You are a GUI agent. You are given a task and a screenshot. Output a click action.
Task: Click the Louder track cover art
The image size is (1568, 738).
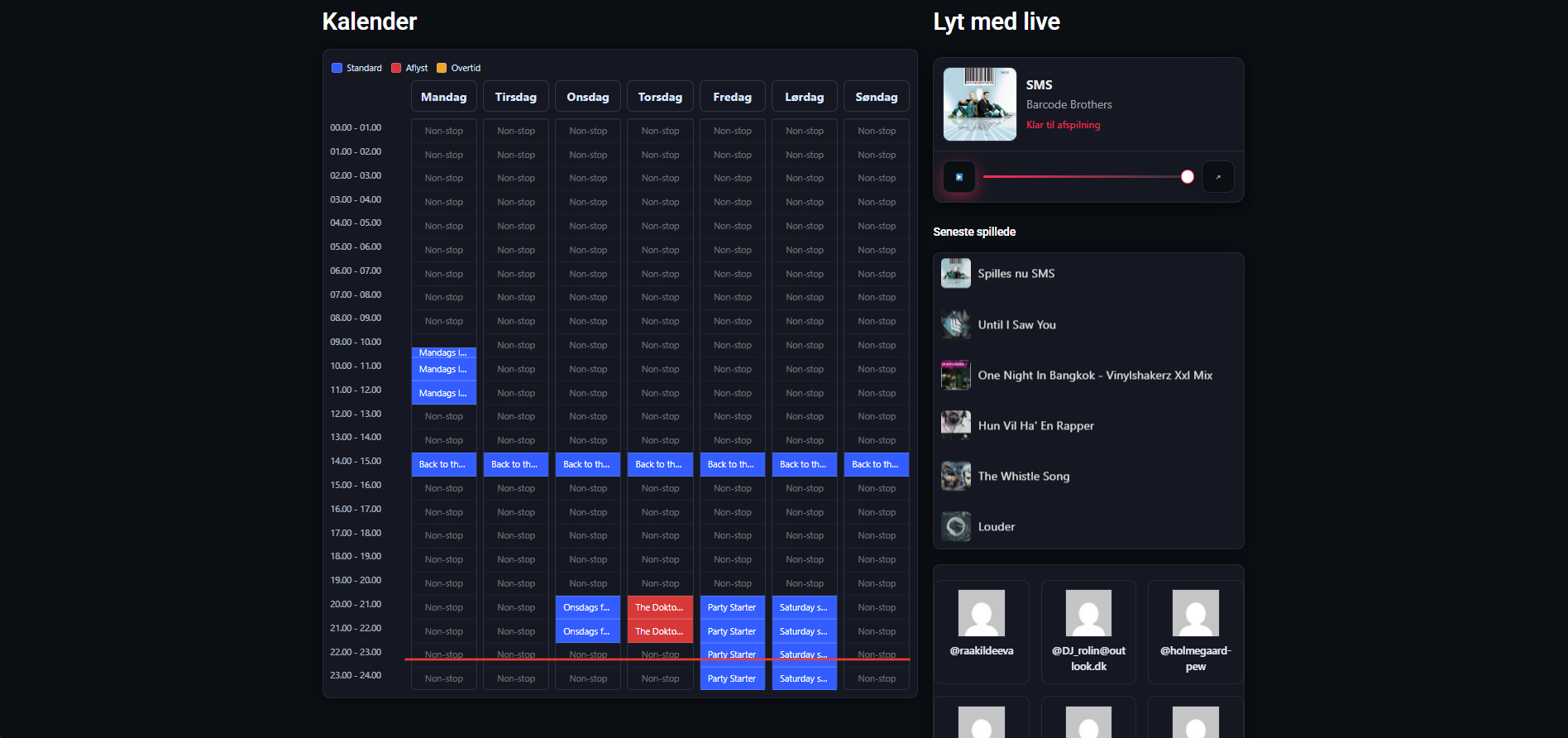pyautogui.click(x=956, y=526)
